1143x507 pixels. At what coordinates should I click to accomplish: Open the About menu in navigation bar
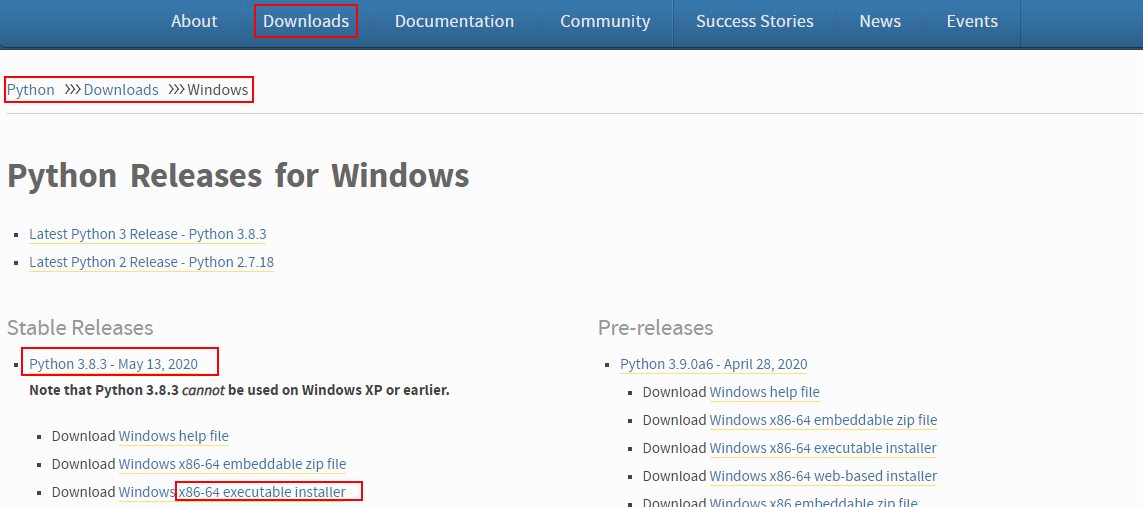(x=194, y=21)
